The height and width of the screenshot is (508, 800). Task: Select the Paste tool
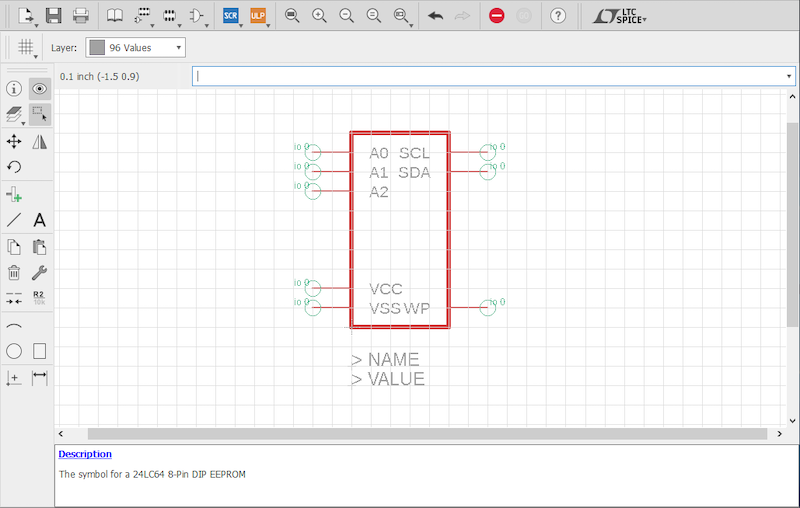39,247
